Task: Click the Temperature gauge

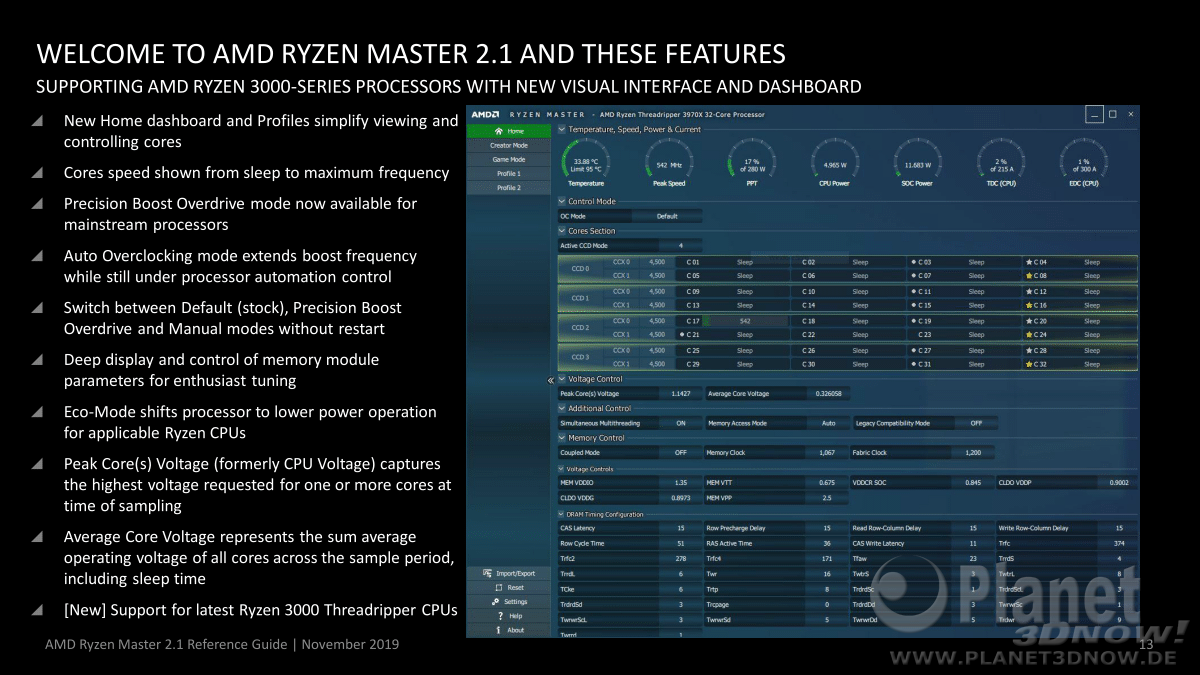Action: pos(586,163)
